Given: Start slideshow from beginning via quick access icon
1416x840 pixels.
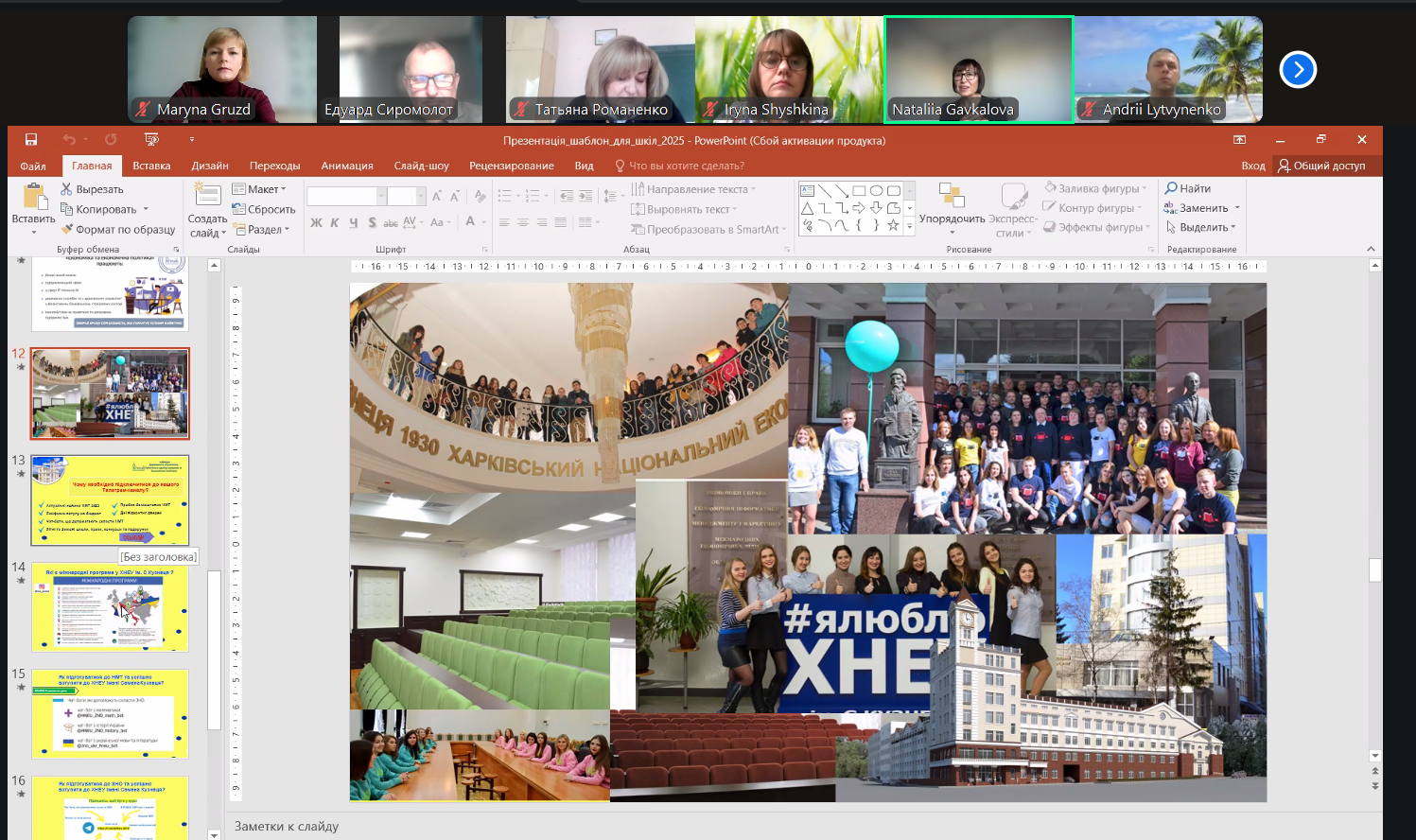Looking at the screenshot, I should [x=151, y=140].
